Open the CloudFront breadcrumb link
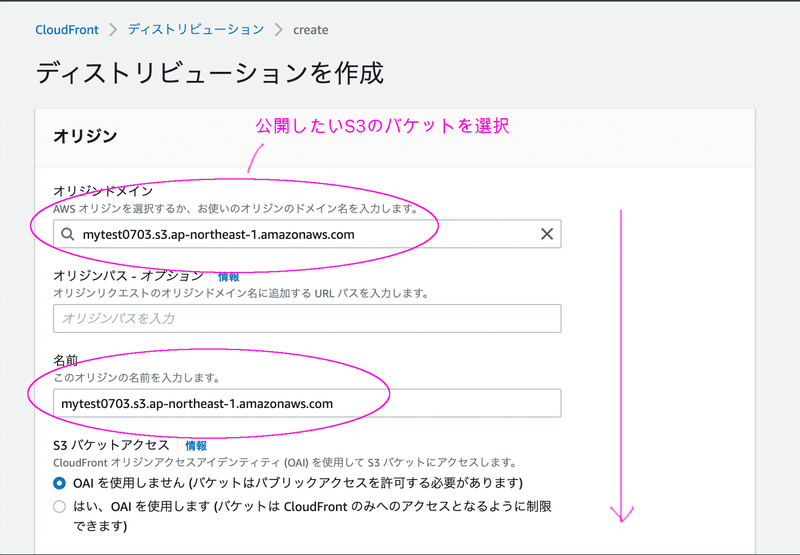The image size is (800, 555). [67, 30]
